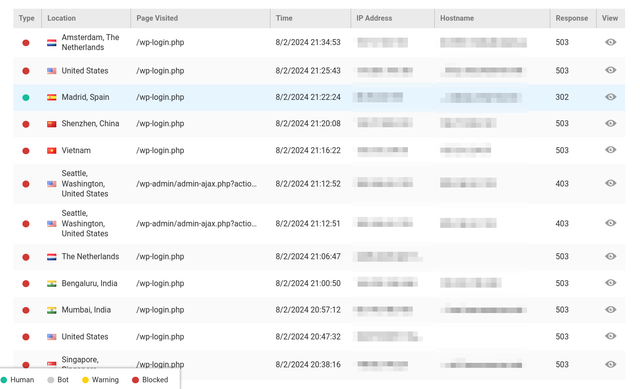This screenshot has width=640, height=389.
Task: Click the Spain flag icon
Action: [51, 97]
